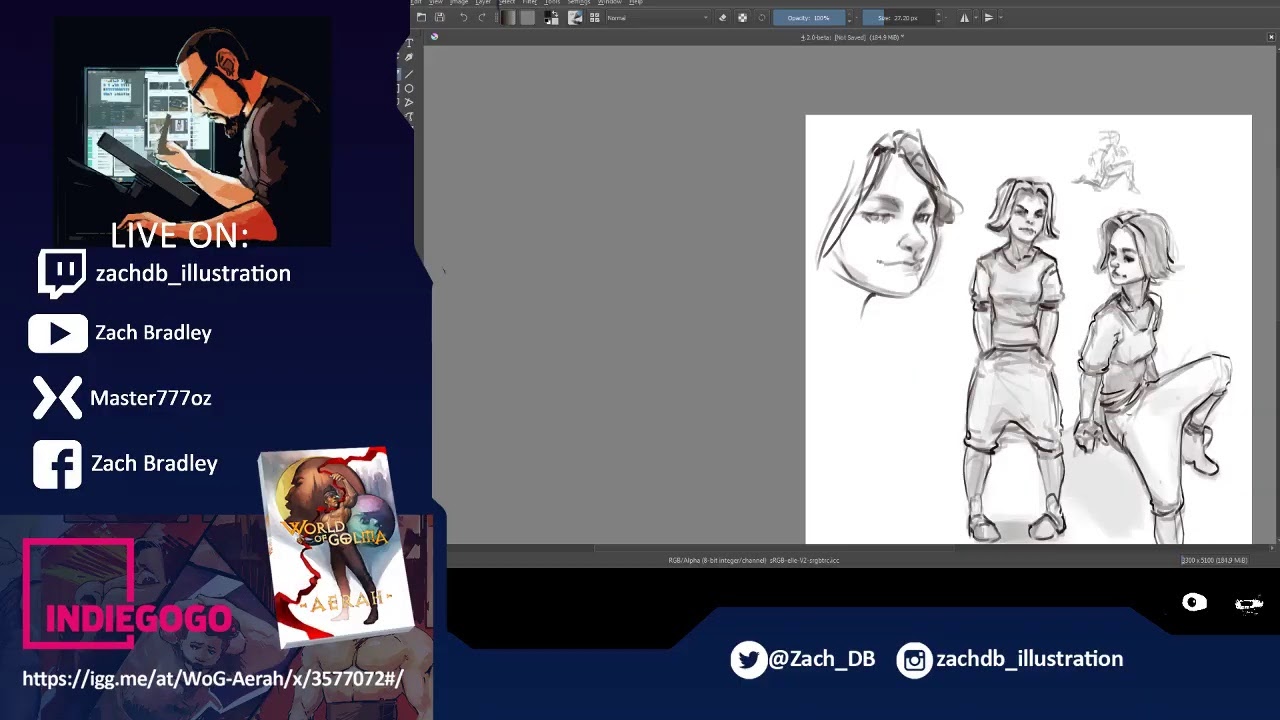
Task: Toggle preserve alpha checkerboard button
Action: [x=742, y=18]
